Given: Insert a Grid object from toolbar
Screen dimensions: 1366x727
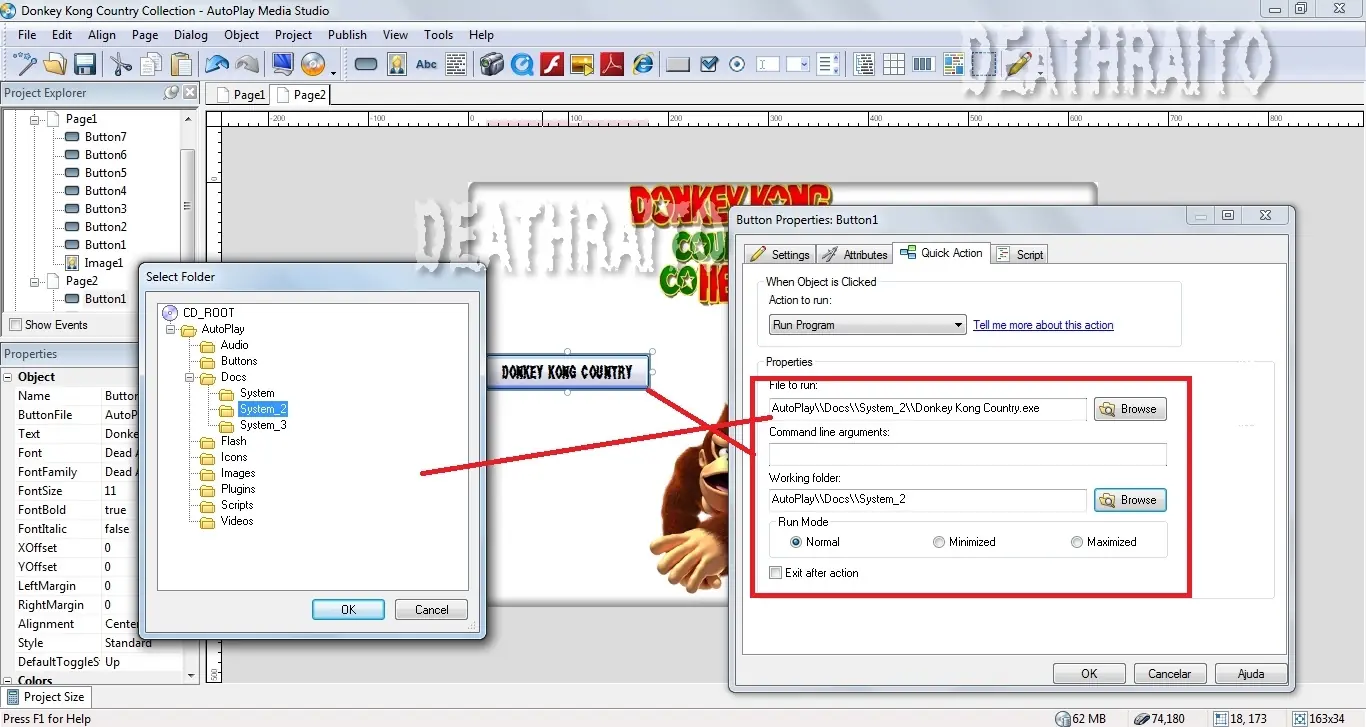Looking at the screenshot, I should click(x=894, y=65).
